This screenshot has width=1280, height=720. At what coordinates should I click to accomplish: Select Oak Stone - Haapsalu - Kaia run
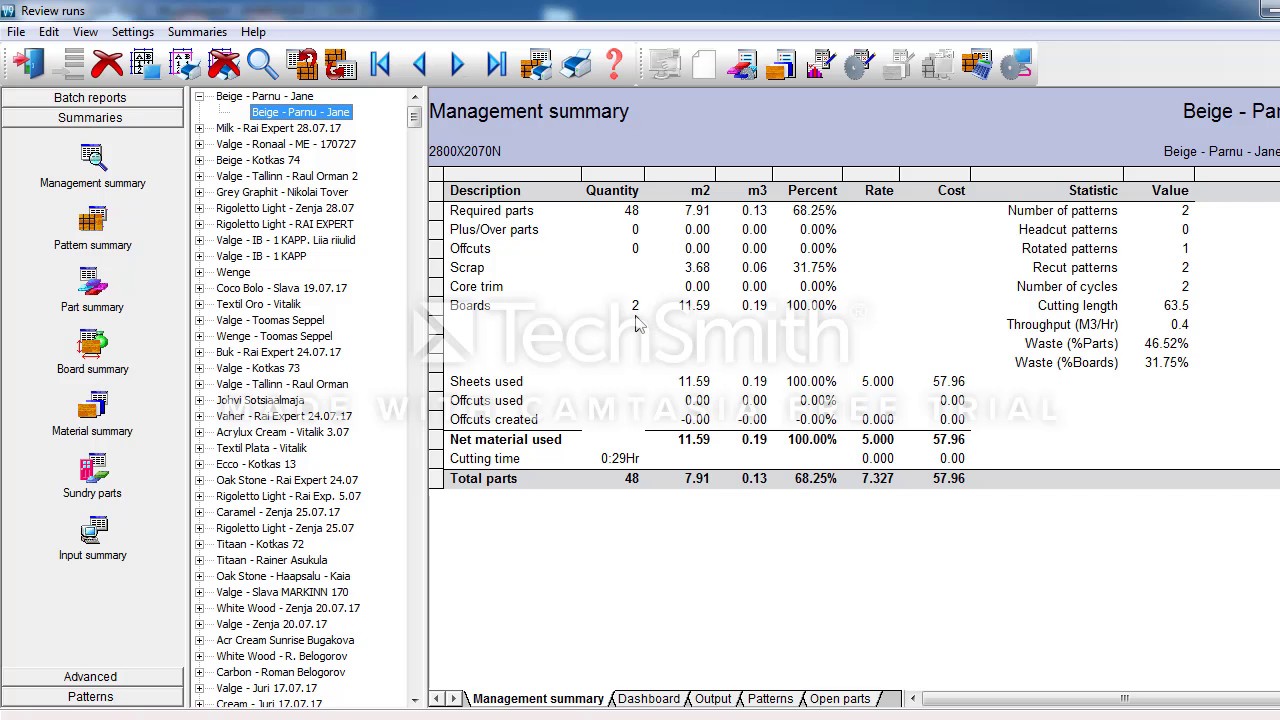coord(283,576)
